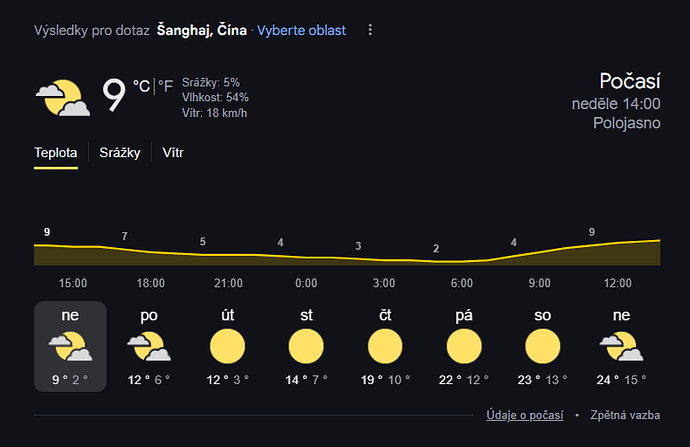Click the Zpětná vazba feedback link

point(625,415)
